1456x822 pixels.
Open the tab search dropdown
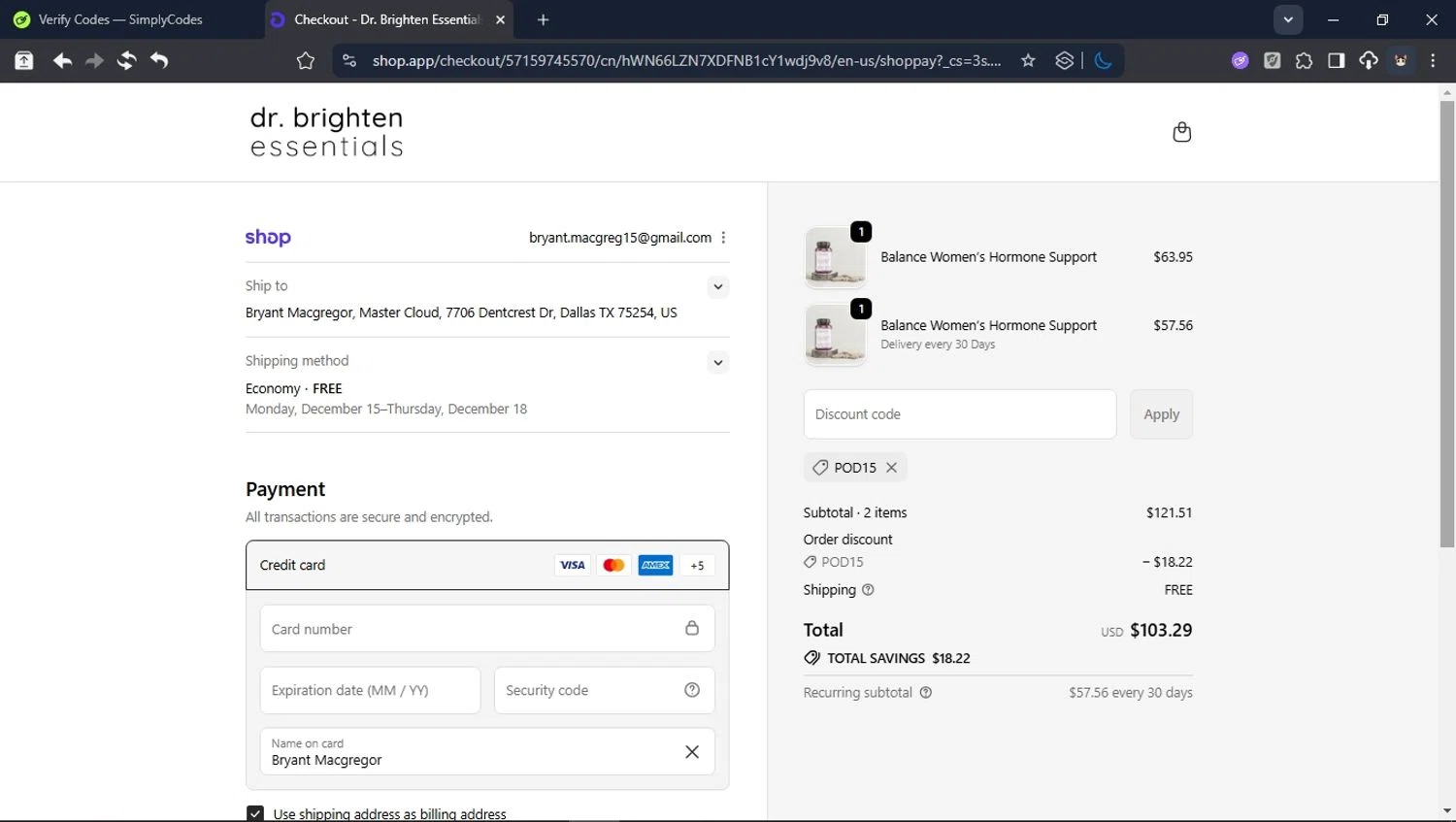(x=1288, y=19)
